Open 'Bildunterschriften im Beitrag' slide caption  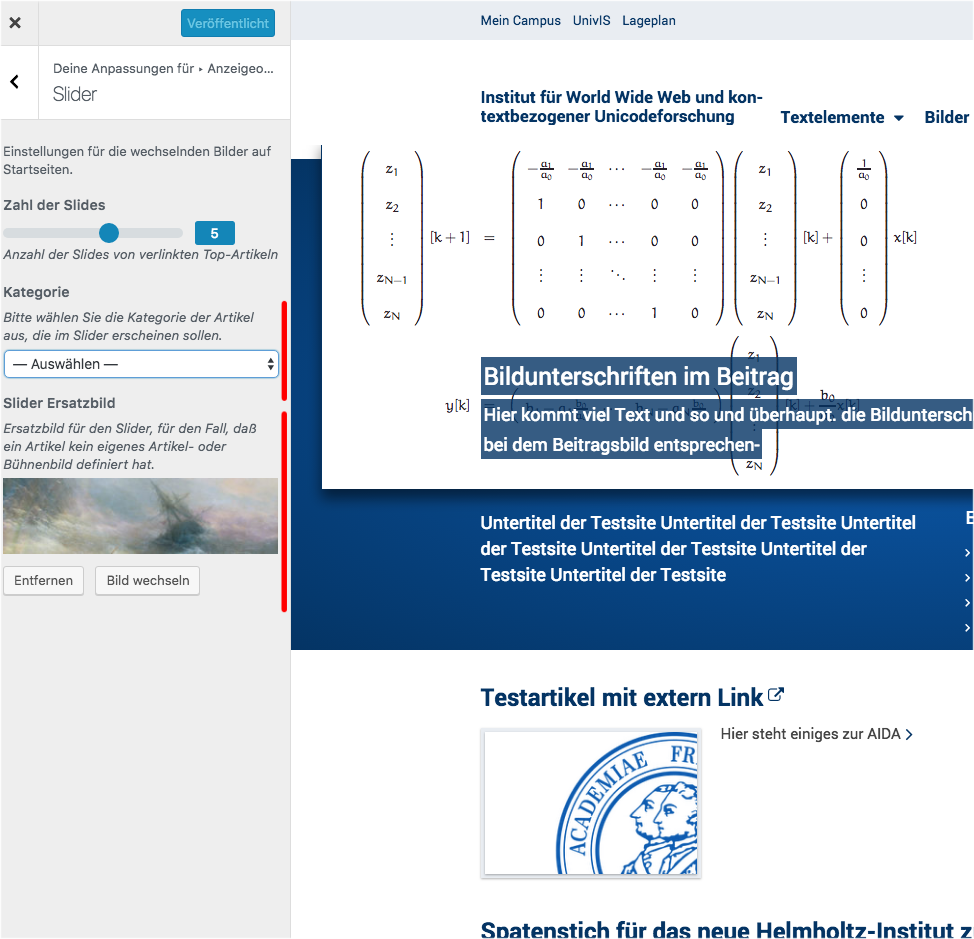tap(638, 377)
